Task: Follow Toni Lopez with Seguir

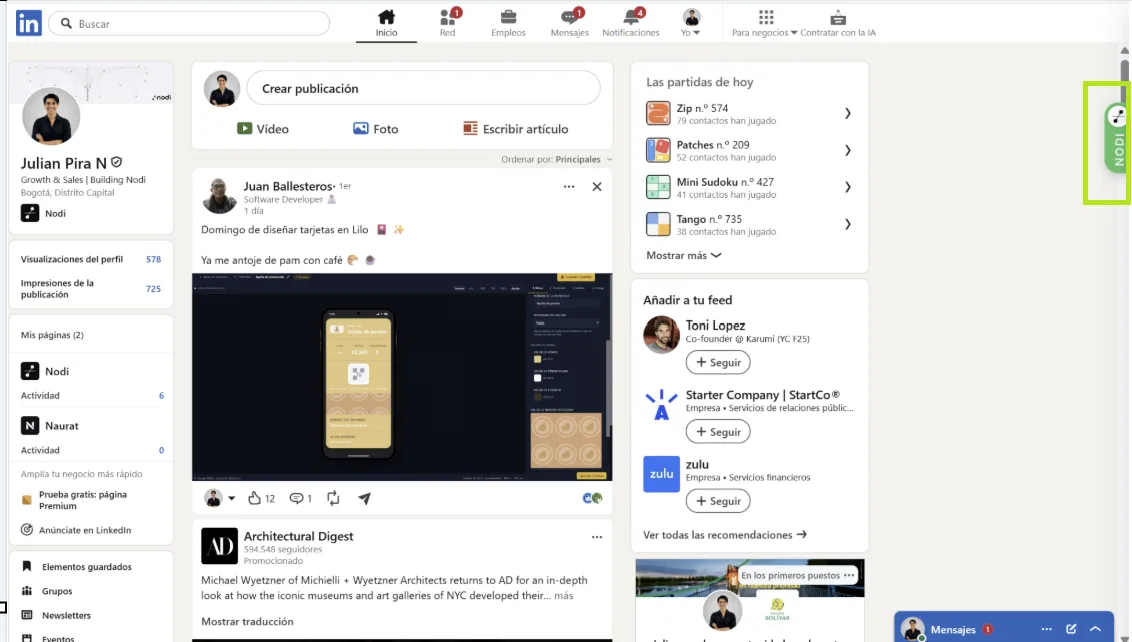Action: click(x=718, y=363)
